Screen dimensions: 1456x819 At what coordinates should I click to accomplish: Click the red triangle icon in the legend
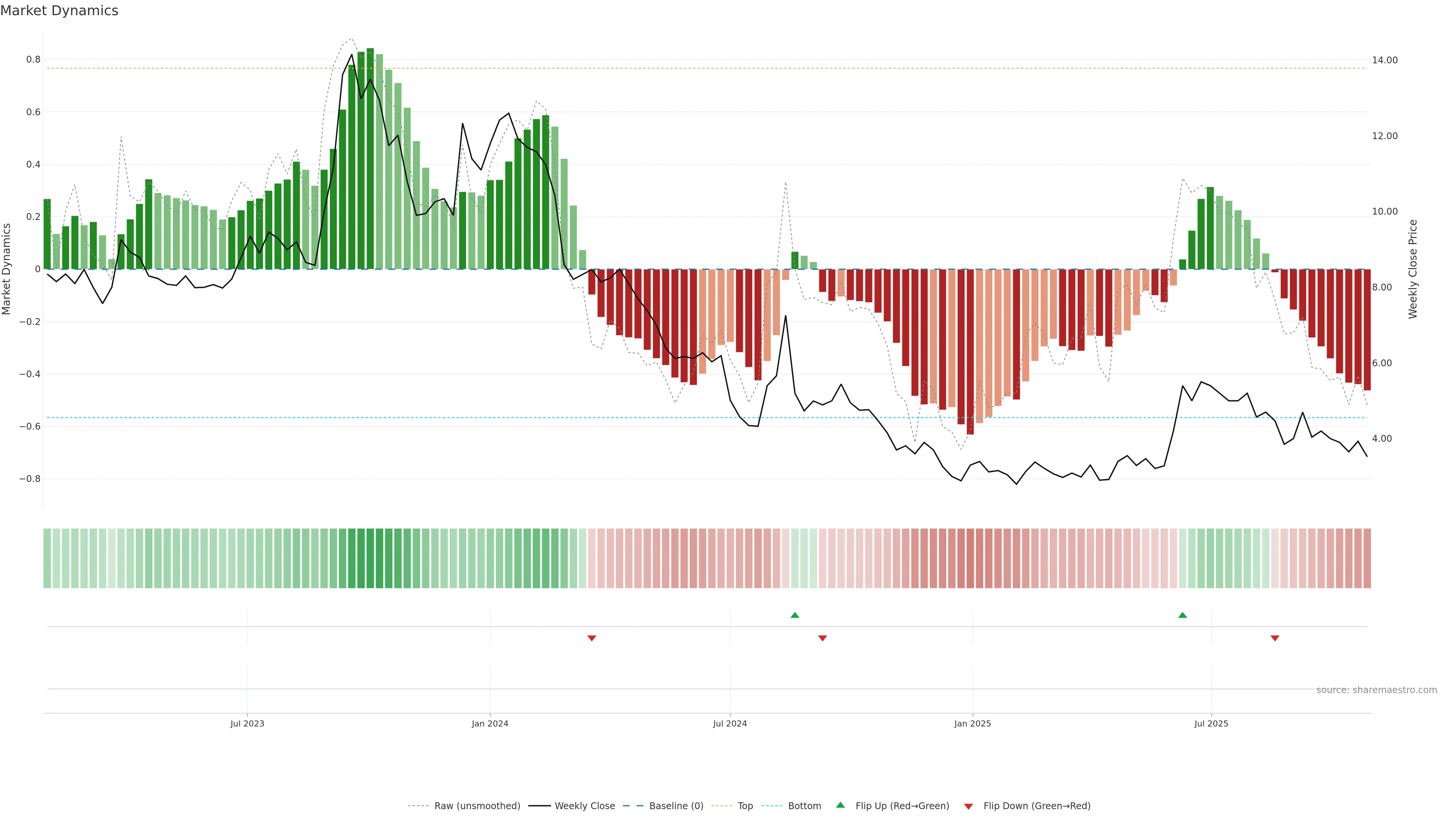tap(968, 806)
